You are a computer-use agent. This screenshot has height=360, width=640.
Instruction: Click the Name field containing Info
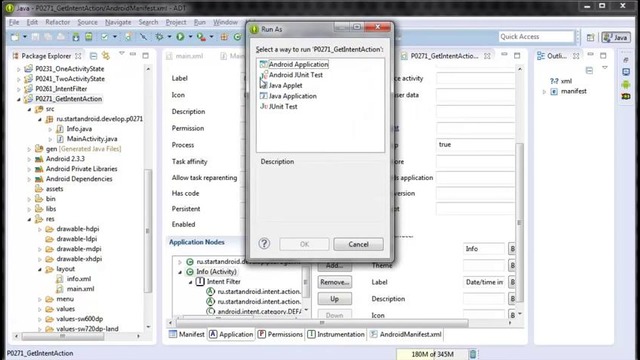(484, 249)
